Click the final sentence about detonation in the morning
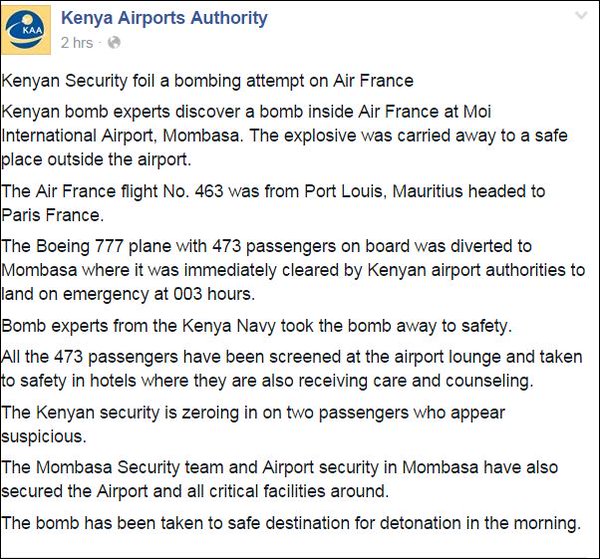Screen dimensions: 600x559 (x=290, y=522)
